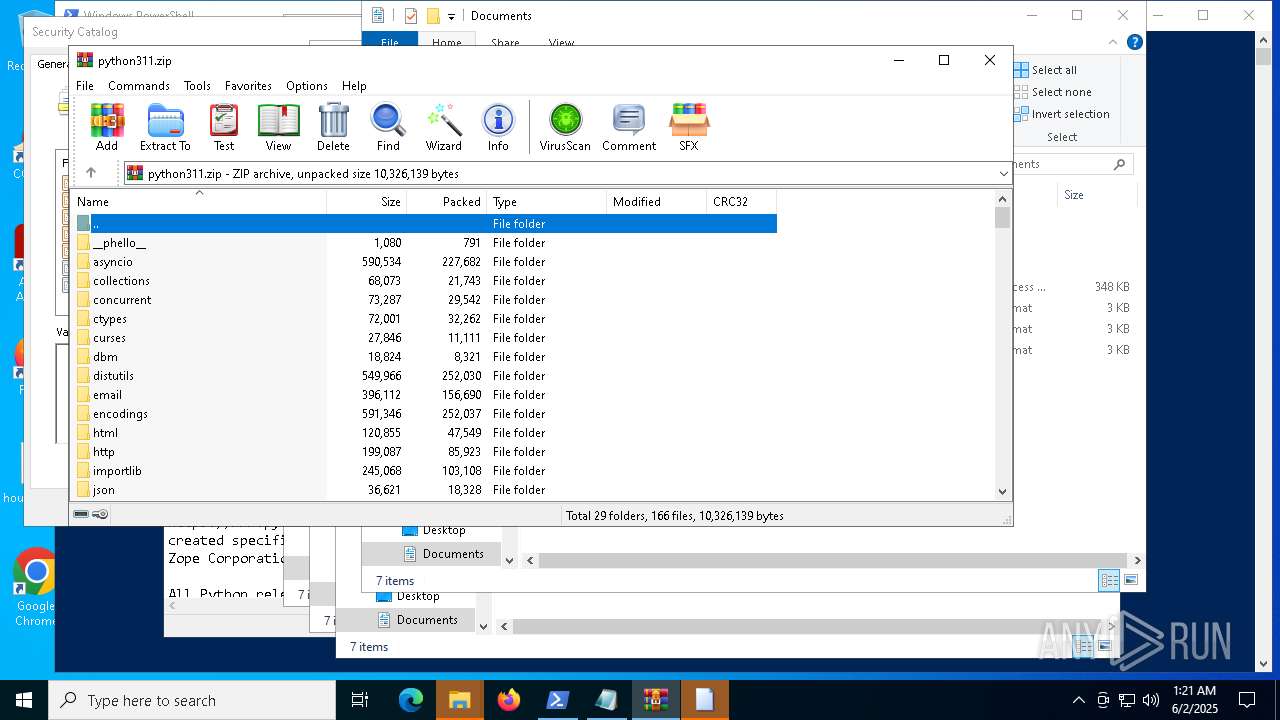This screenshot has width=1280, height=720.
Task: Open the Commands menu
Action: coord(139,86)
